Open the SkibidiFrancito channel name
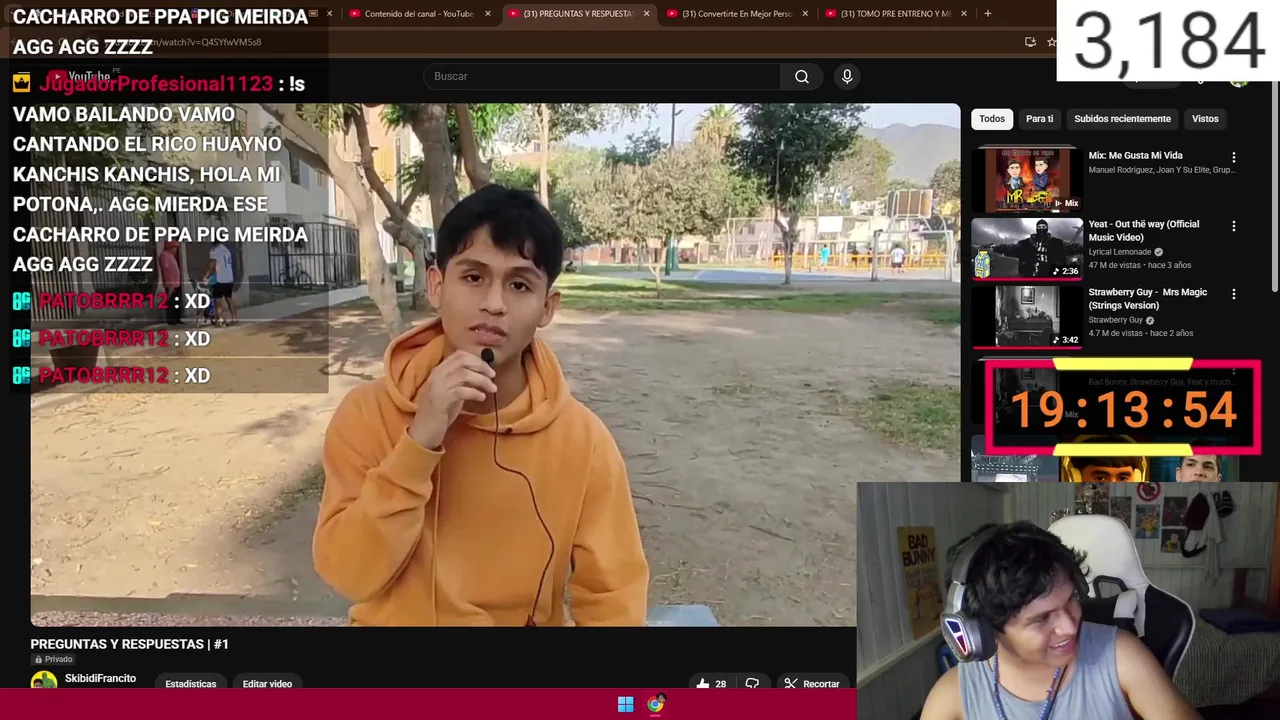This screenshot has height=720, width=1280. tap(100, 678)
